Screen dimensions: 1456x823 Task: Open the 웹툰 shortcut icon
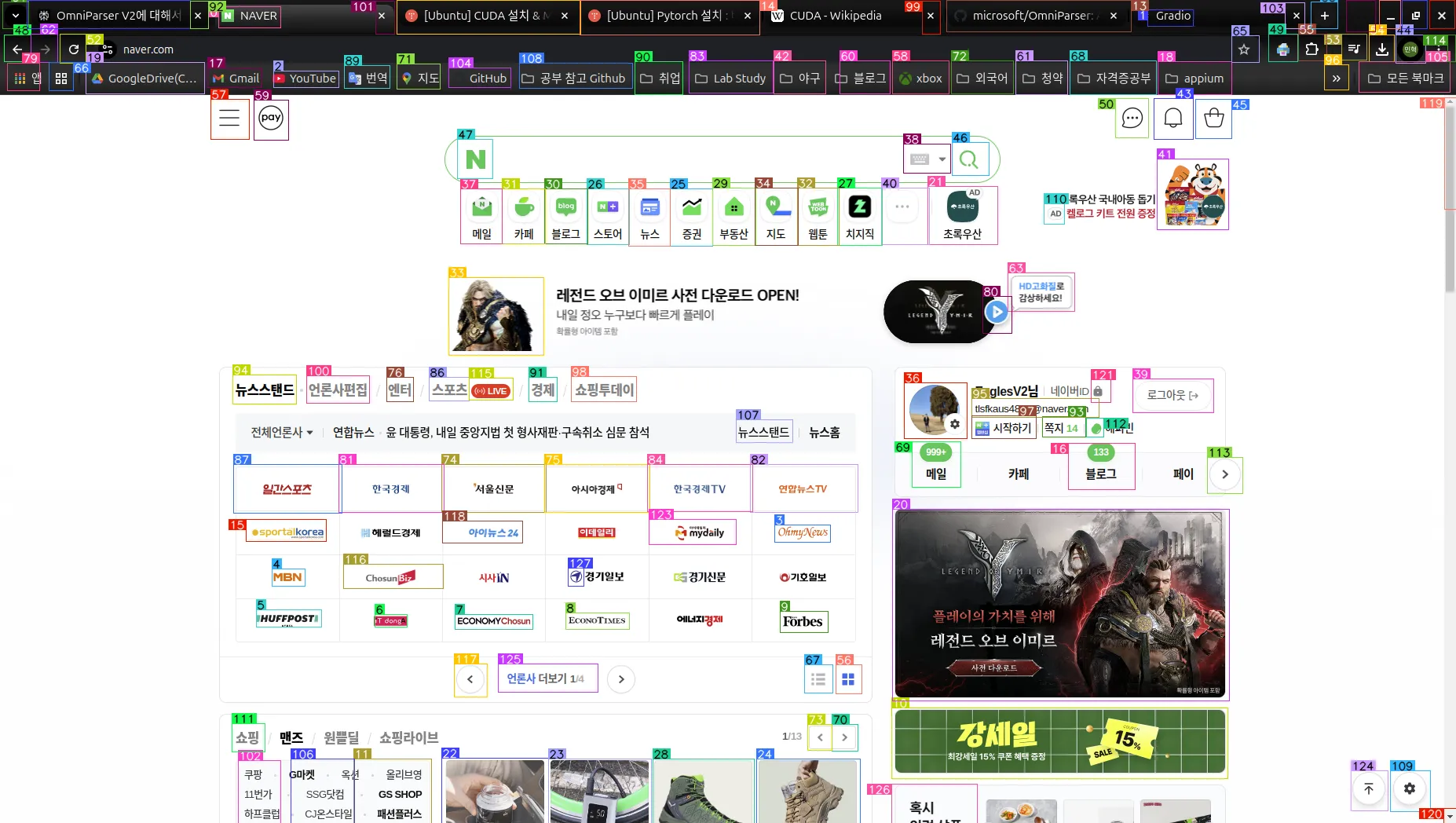[818, 216]
